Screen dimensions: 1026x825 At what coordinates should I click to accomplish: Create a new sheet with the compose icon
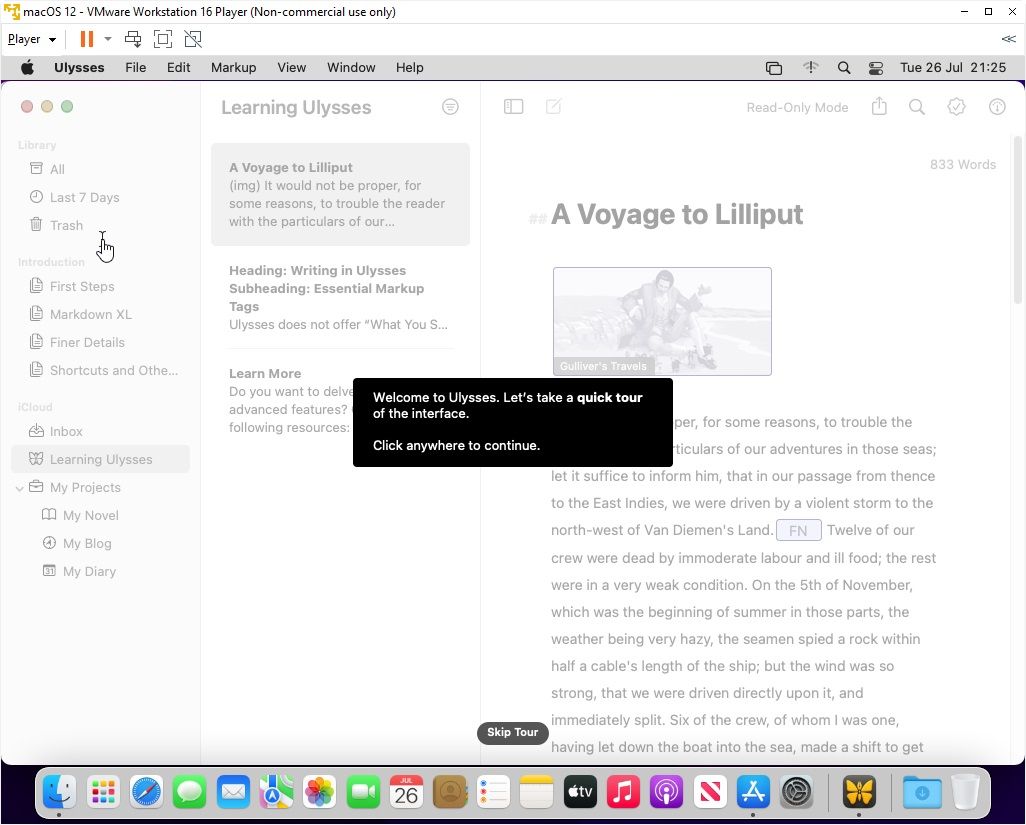[x=554, y=106]
